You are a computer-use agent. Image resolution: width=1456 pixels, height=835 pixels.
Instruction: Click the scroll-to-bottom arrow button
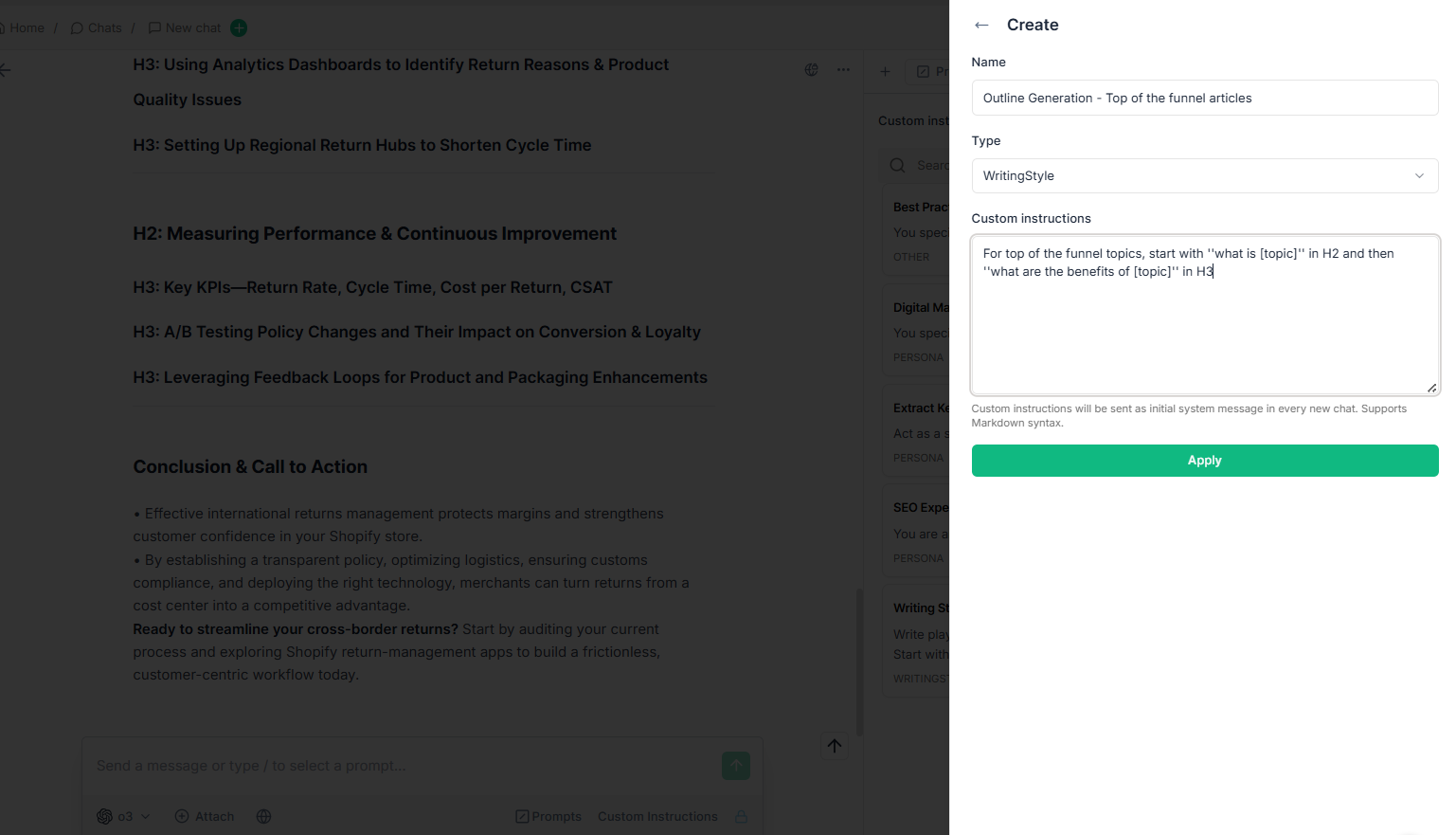(835, 746)
